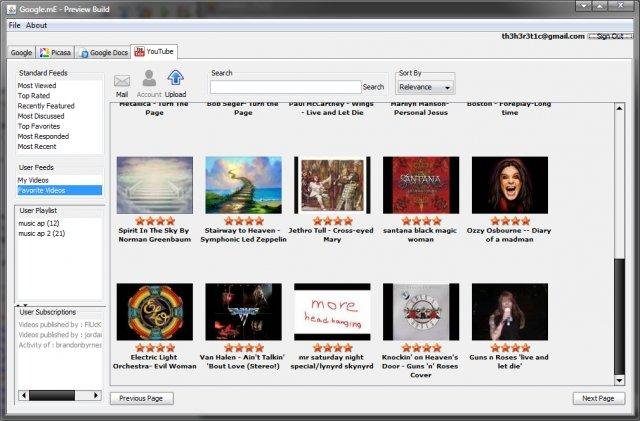The width and height of the screenshot is (640, 421).
Task: Open playlist music ap (12)
Action: [39, 223]
